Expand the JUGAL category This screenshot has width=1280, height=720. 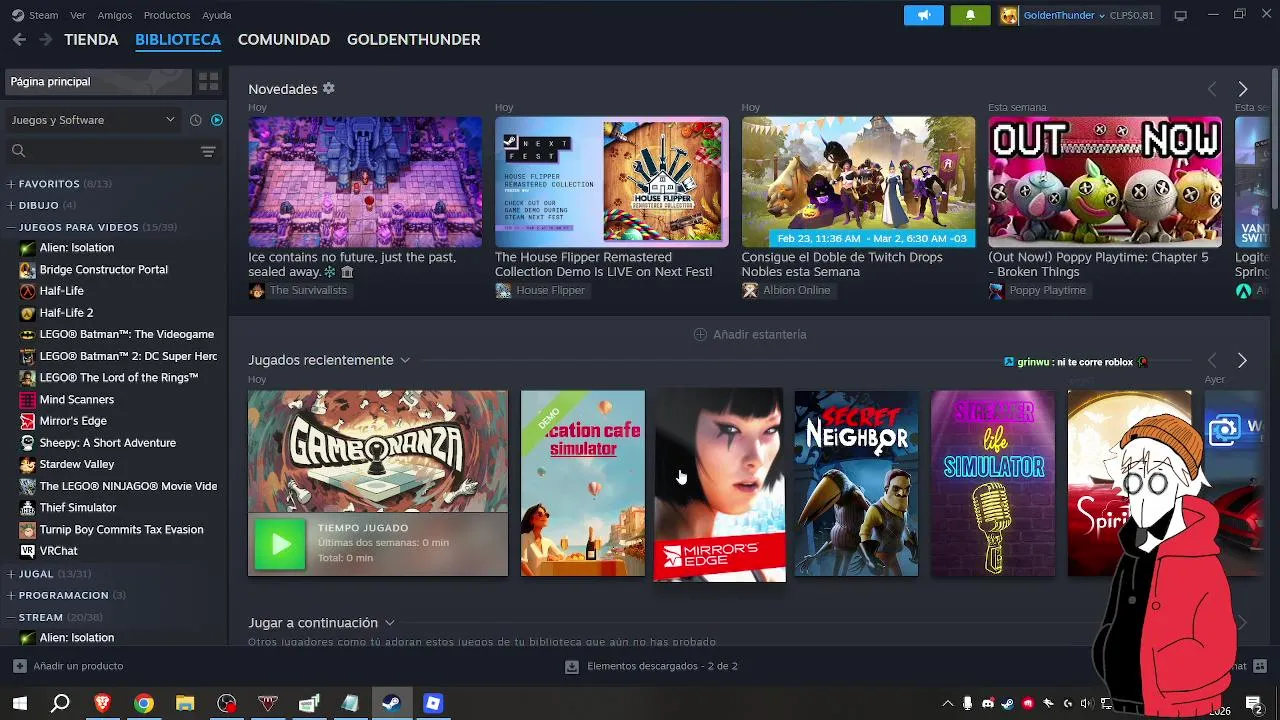coord(11,574)
